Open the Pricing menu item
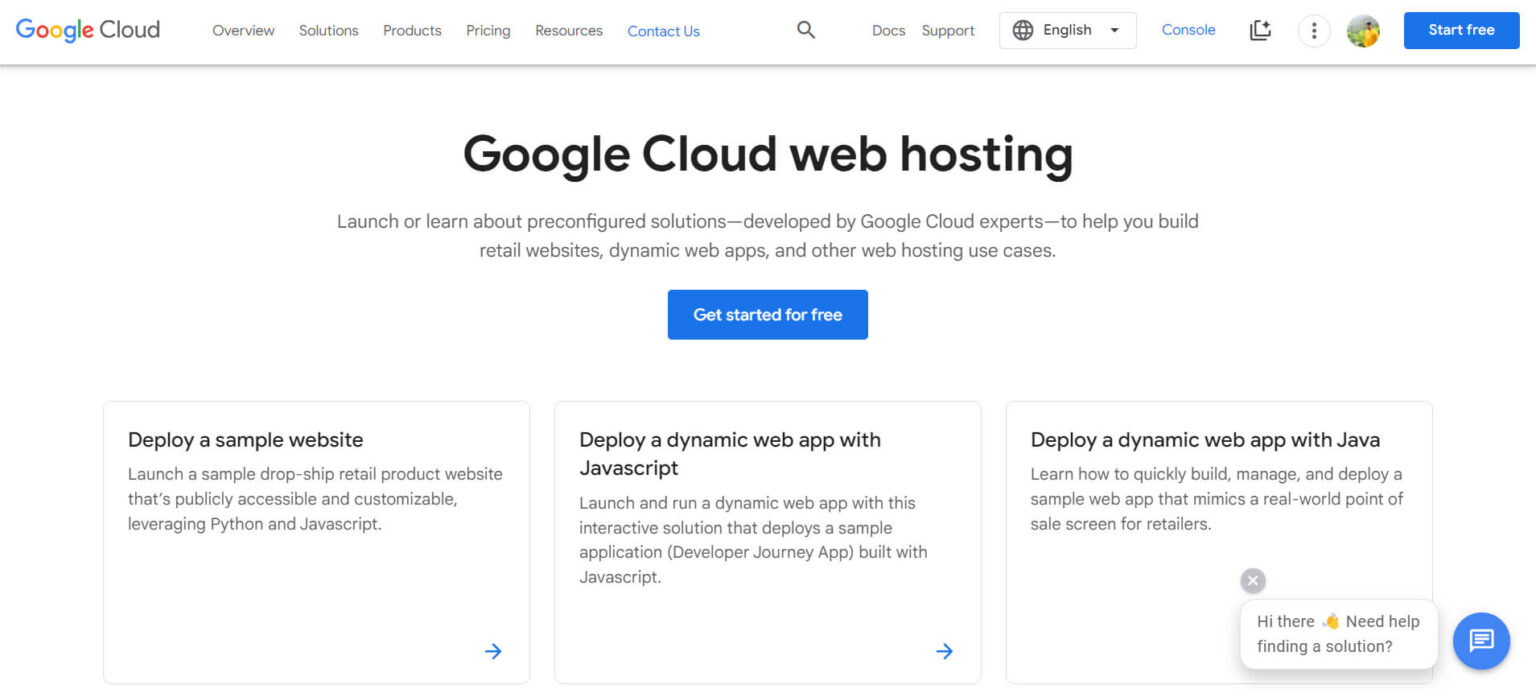The height and width of the screenshot is (693, 1536). pos(488,31)
